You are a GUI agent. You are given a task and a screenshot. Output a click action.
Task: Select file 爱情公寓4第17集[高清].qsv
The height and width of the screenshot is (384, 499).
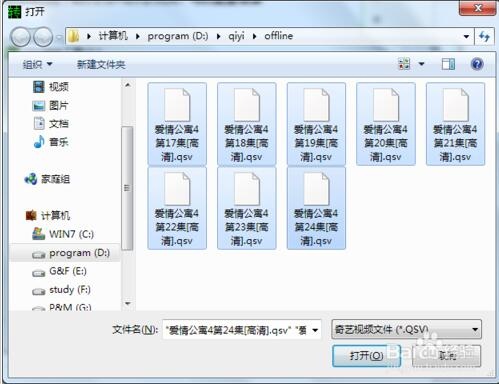coord(177,124)
